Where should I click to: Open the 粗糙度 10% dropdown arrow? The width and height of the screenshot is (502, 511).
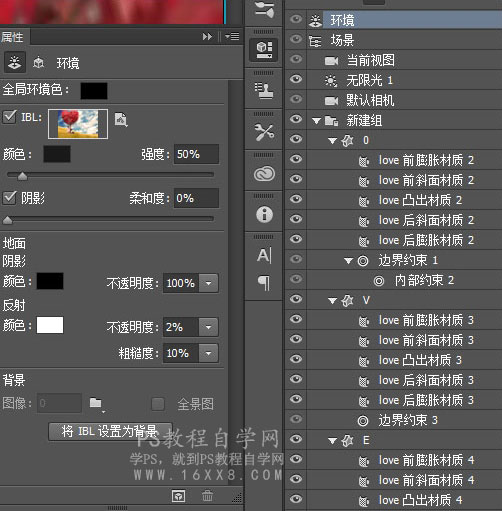coord(208,353)
